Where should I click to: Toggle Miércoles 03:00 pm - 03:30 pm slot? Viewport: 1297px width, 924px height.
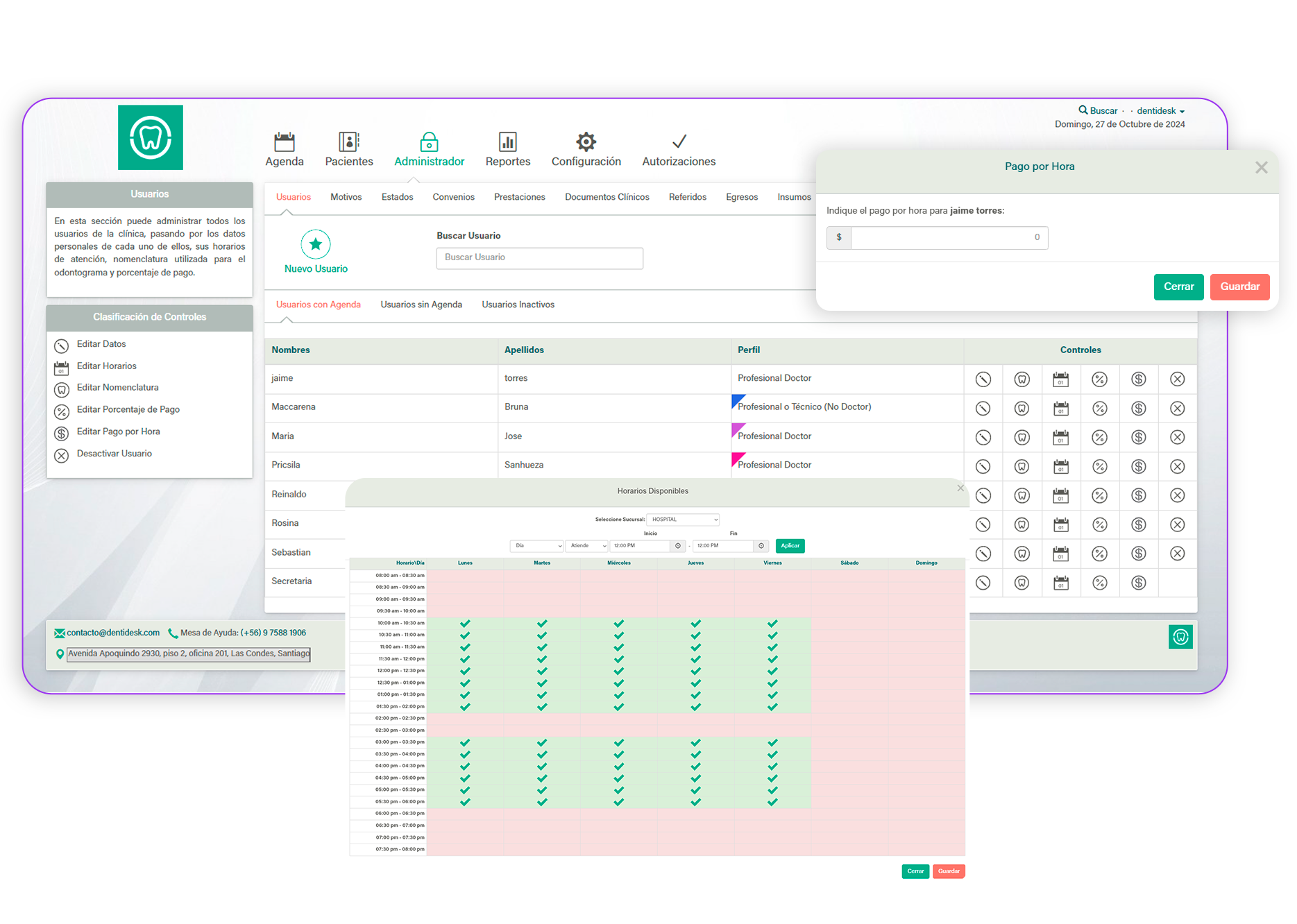tap(618, 742)
